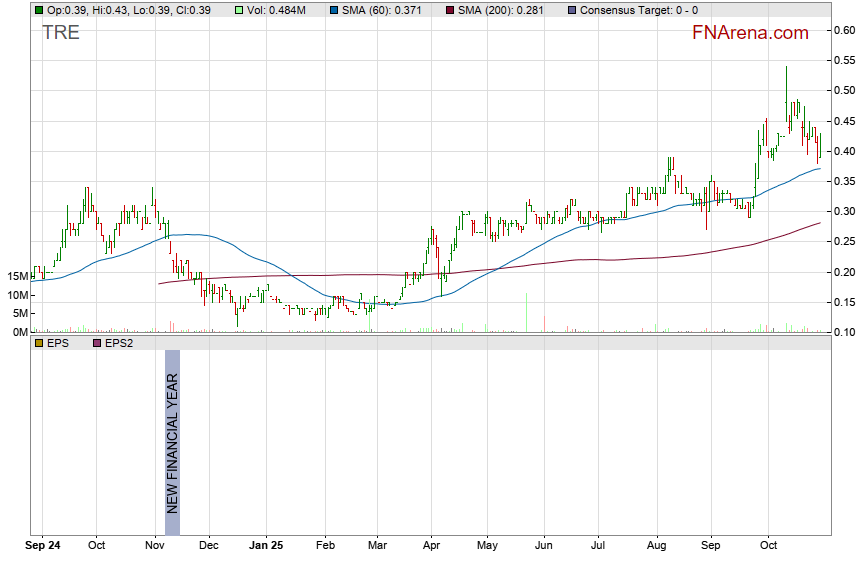The width and height of the screenshot is (859, 566).
Task: Click the tall volume spike before June
Action: pyautogui.click(x=526, y=312)
